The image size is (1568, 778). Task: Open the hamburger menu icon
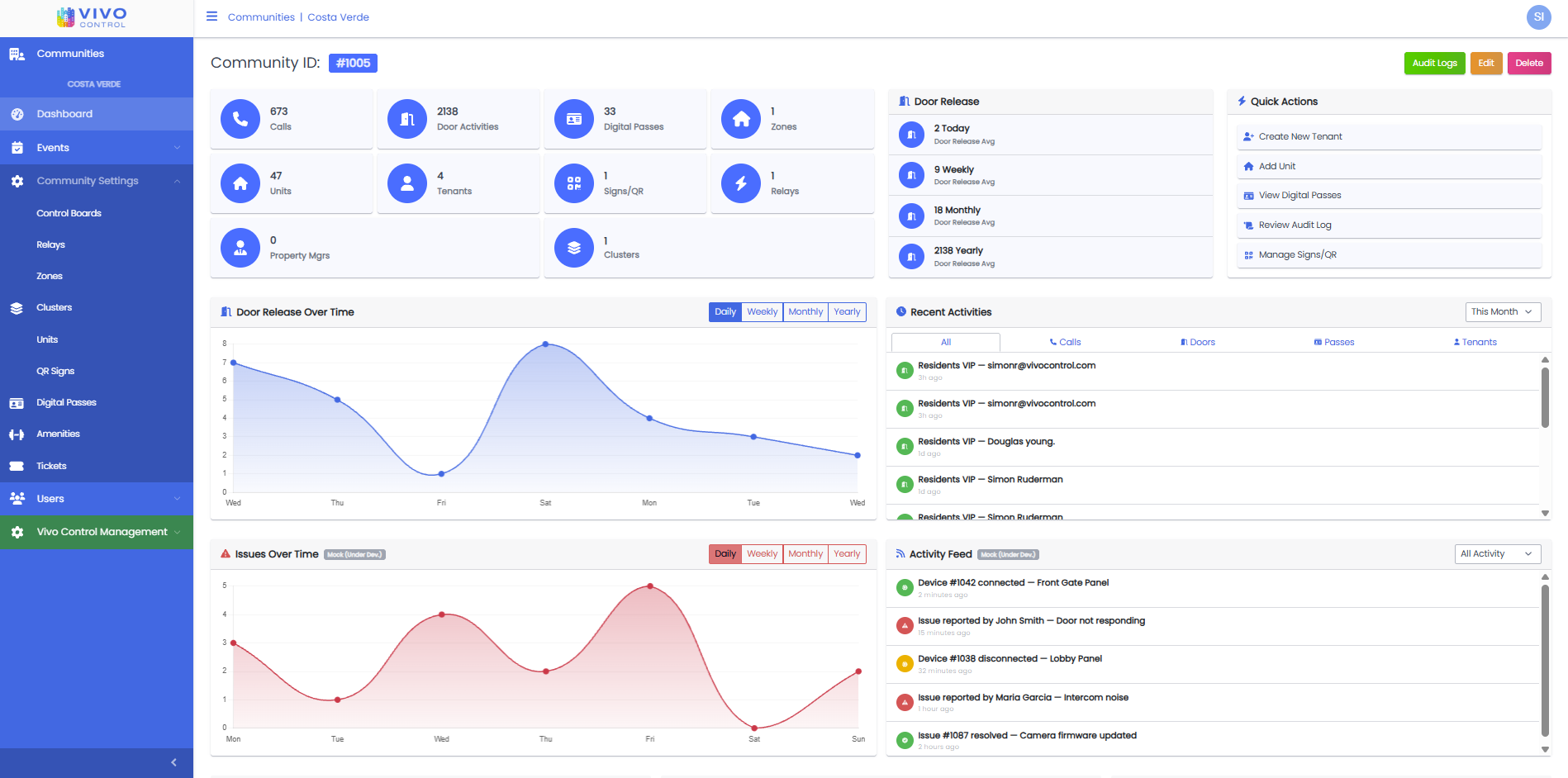211,17
